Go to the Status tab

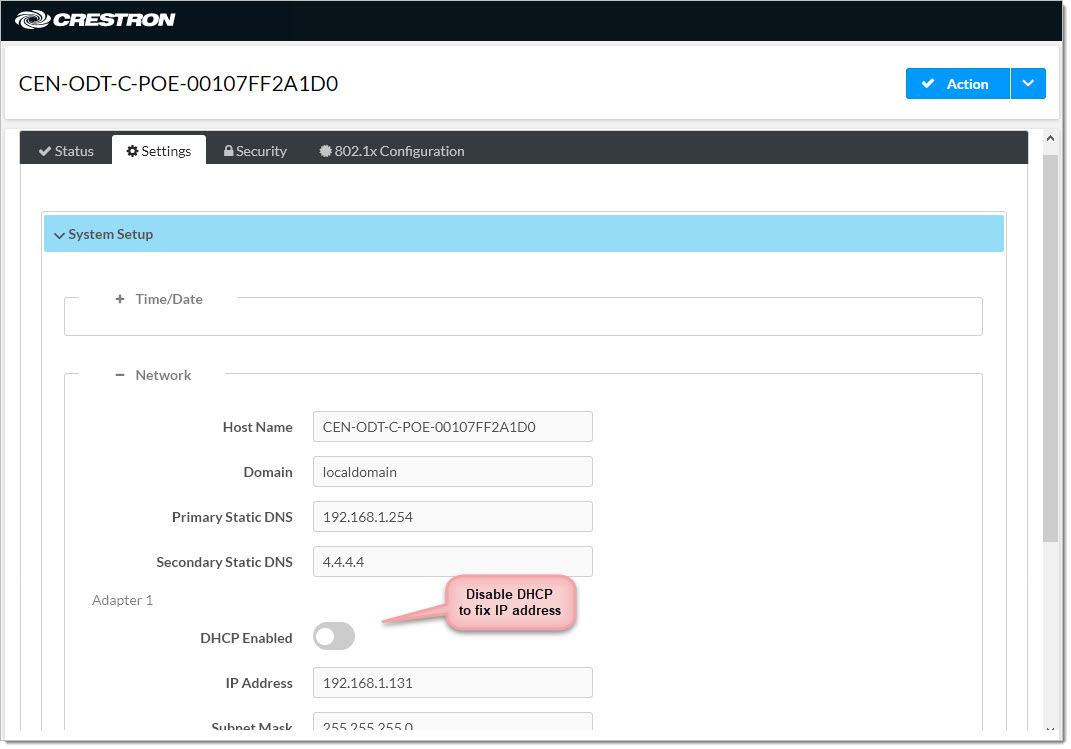(66, 151)
